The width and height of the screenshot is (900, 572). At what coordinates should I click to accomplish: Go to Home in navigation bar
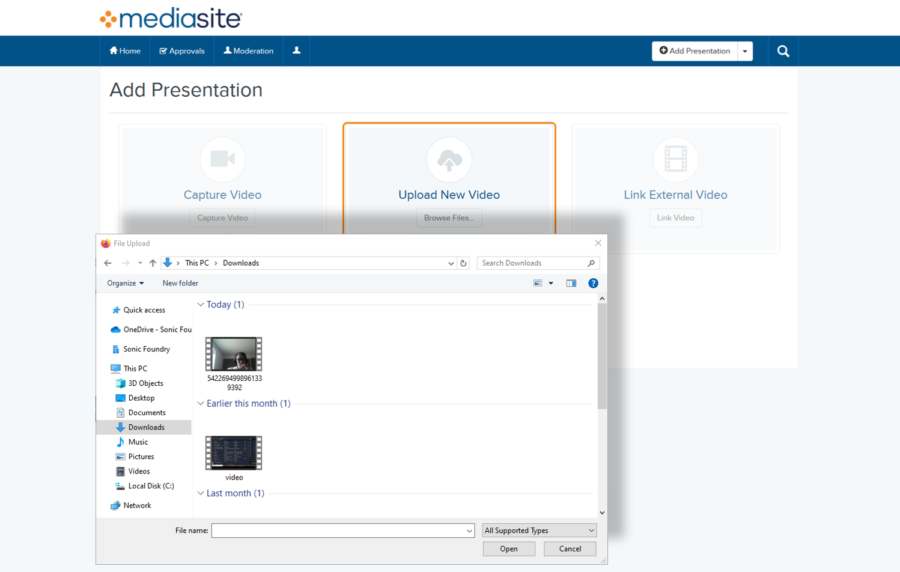click(125, 50)
